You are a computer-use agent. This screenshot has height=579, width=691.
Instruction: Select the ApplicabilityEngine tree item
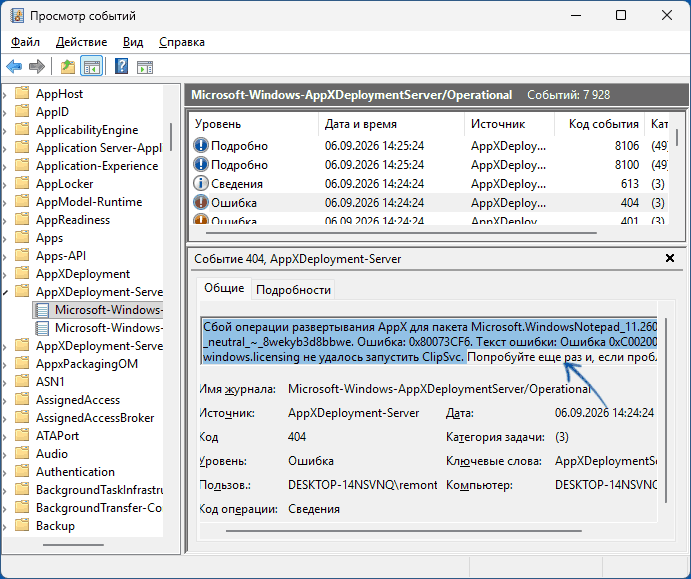[x=87, y=130]
